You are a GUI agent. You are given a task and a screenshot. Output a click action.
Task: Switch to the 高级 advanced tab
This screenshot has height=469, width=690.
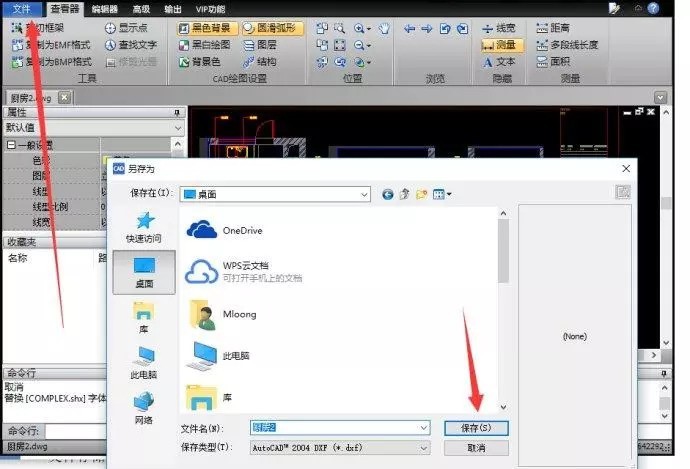[x=141, y=9]
